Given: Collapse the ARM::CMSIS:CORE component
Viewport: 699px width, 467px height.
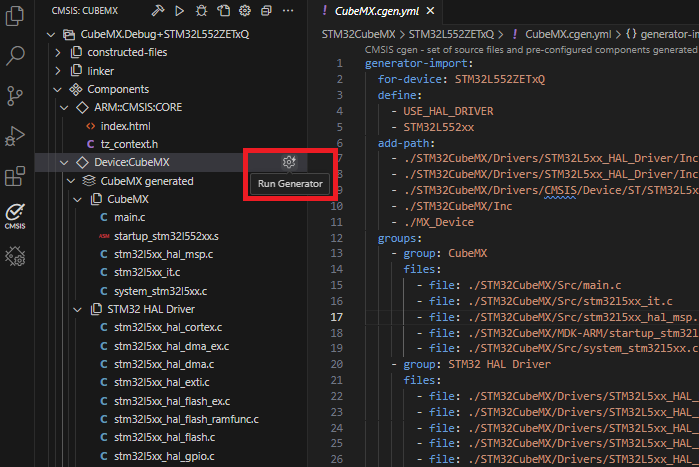Looking at the screenshot, I should (x=66, y=107).
